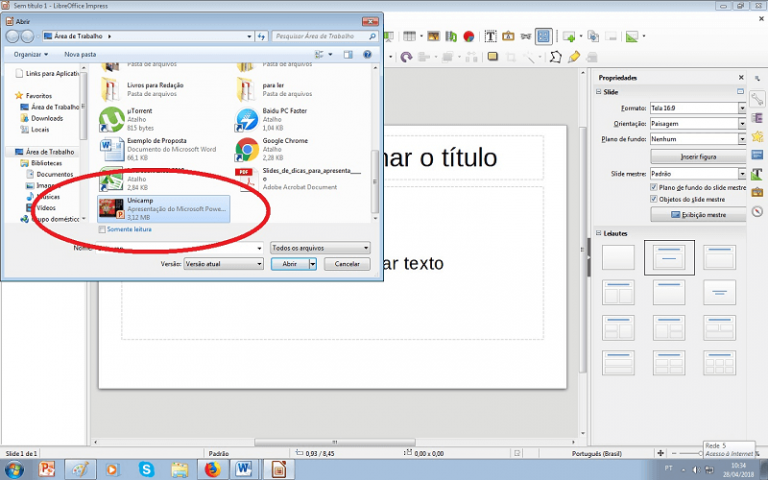The image size is (768, 480).
Task: Open the Versão atual dropdown
Action: (x=224, y=264)
